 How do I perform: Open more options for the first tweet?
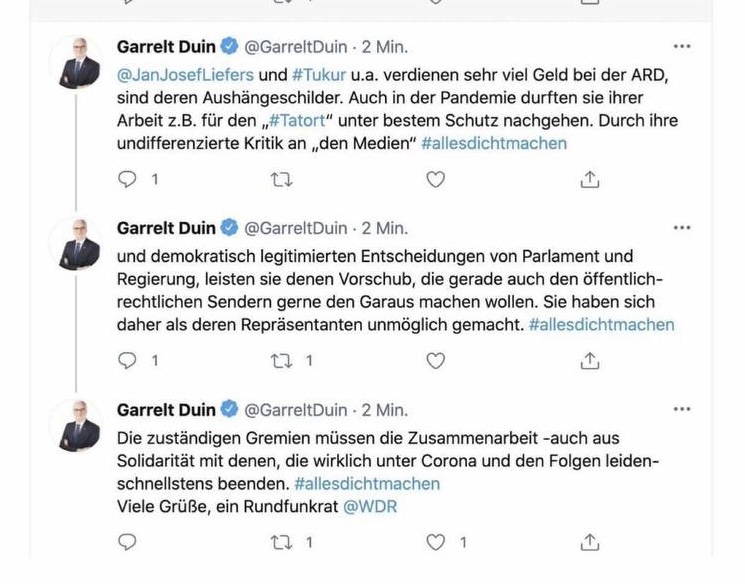[x=682, y=46]
